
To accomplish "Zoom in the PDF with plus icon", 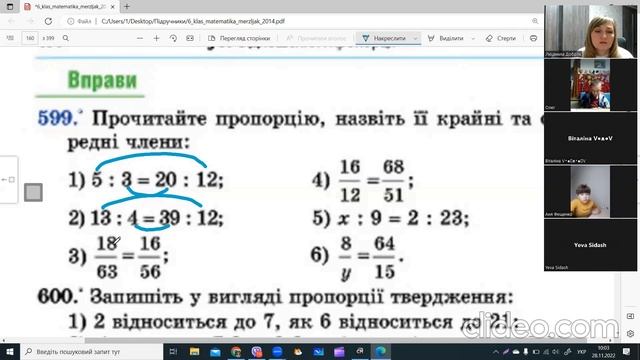I will pos(156,38).
